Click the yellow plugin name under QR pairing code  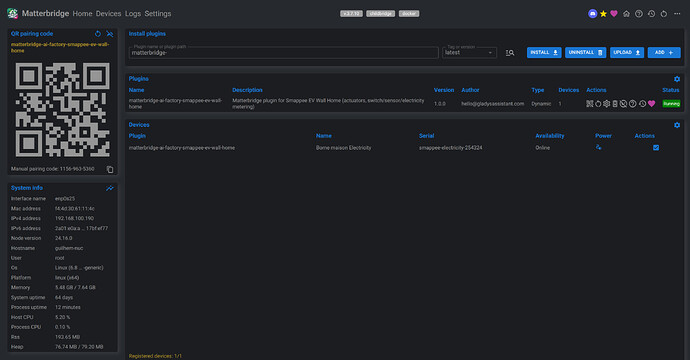pos(60,48)
